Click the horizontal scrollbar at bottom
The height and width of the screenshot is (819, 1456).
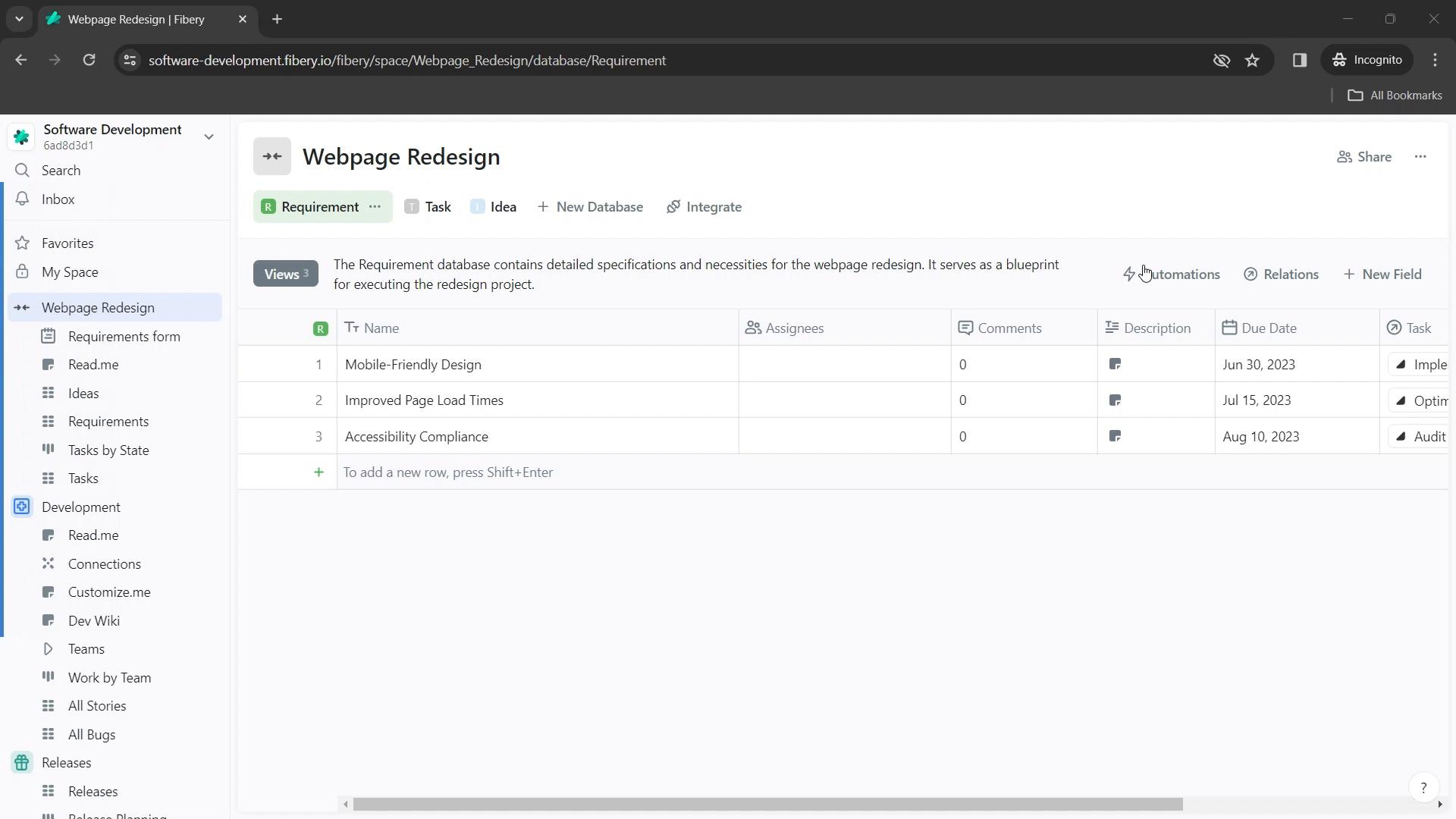[x=766, y=804]
